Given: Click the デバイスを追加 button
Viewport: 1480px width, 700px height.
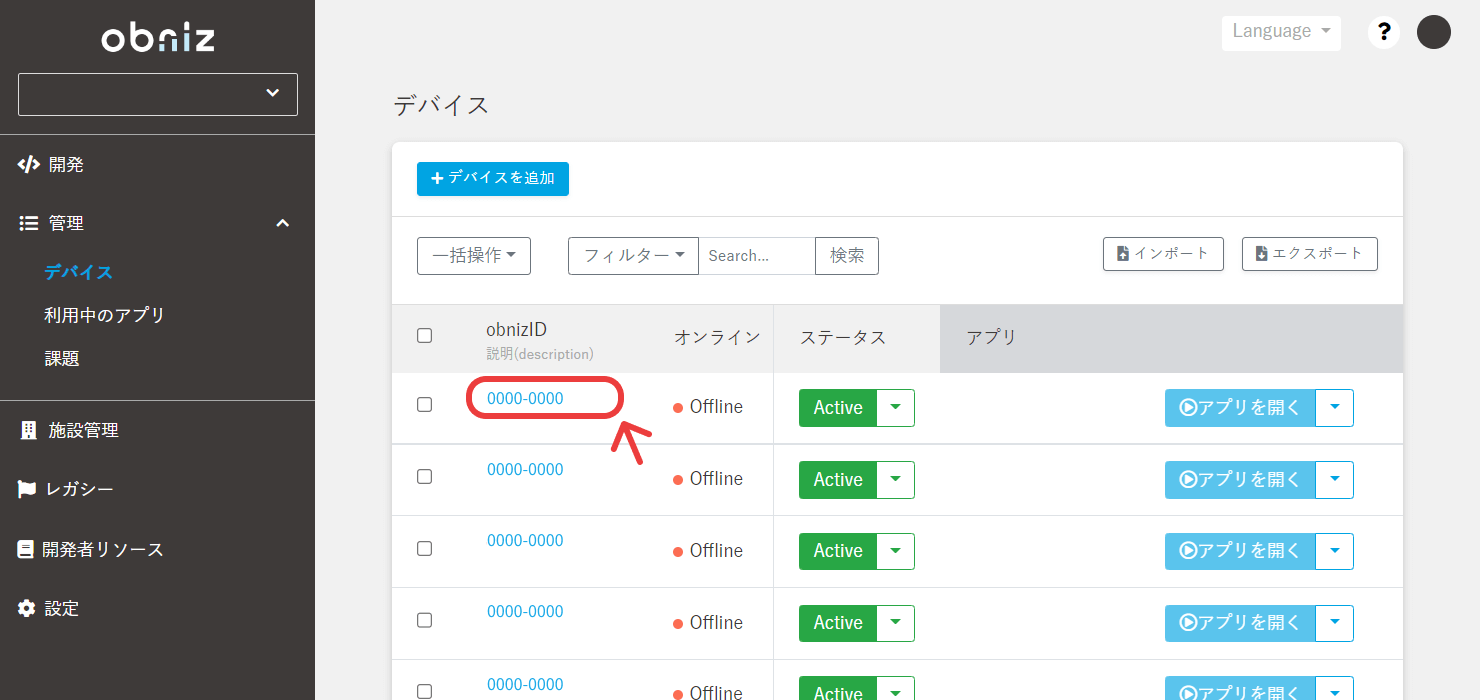Looking at the screenshot, I should [x=492, y=178].
